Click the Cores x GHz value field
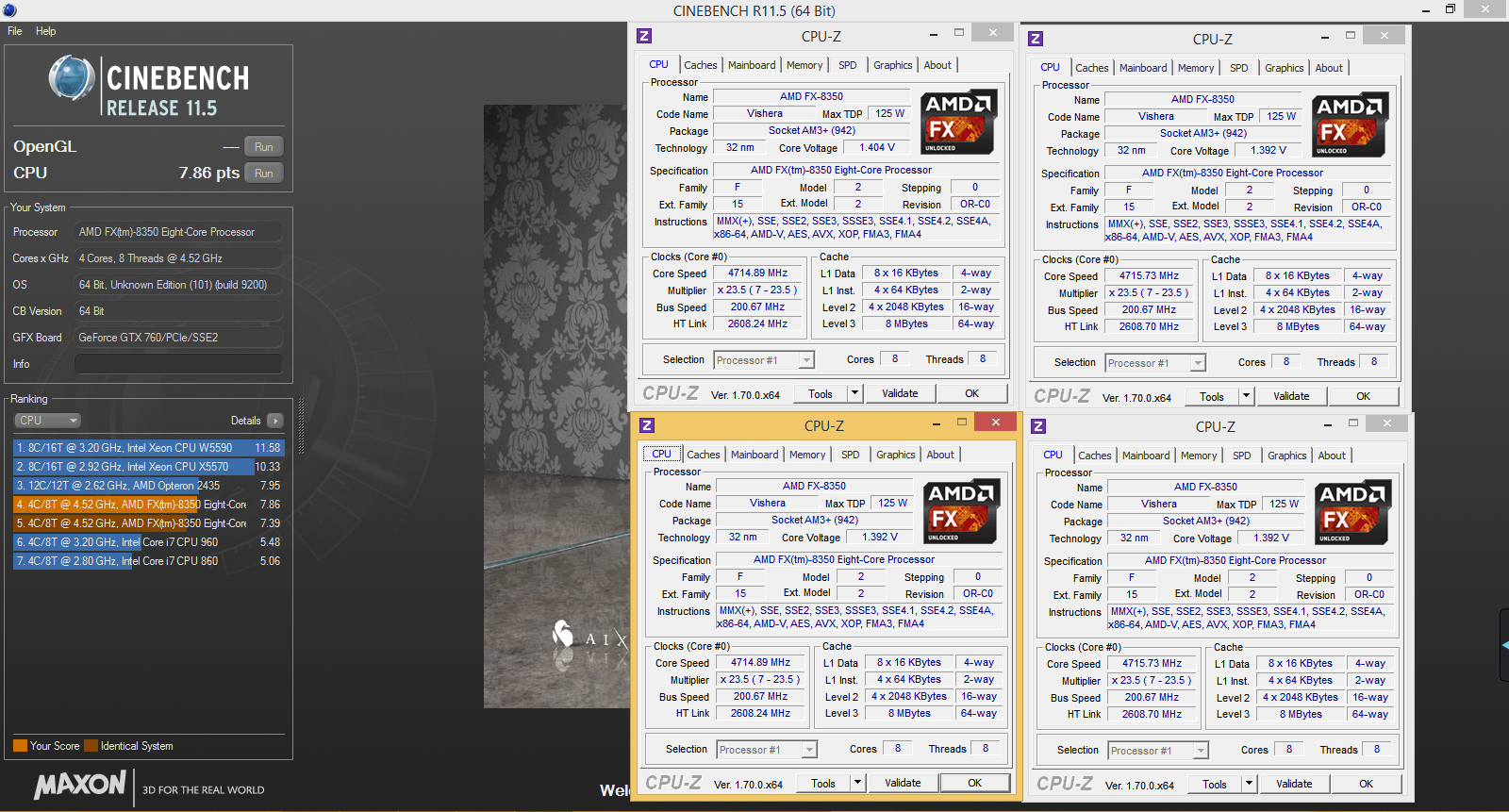The height and width of the screenshot is (812, 1509). (x=178, y=258)
